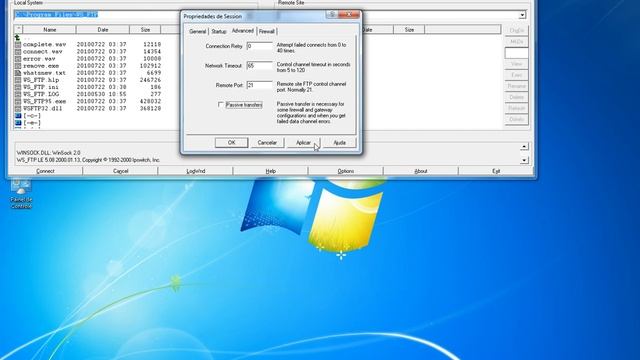Click the remote MkDir button
This screenshot has height=360, width=640.
coord(516,42)
